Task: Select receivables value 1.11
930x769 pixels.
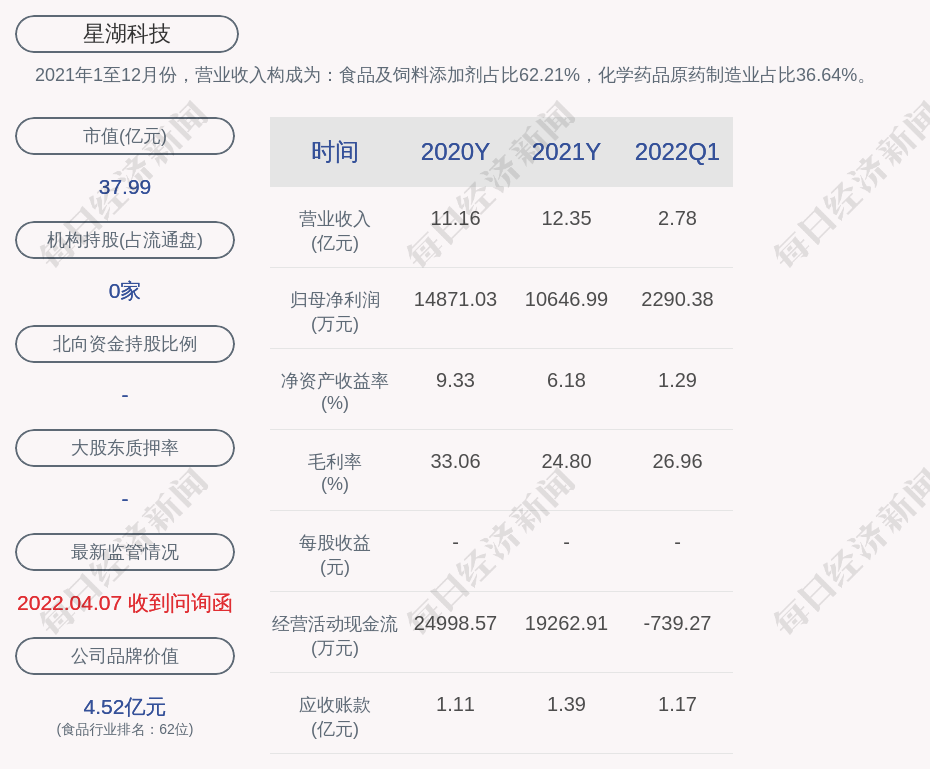Action: pyautogui.click(x=456, y=704)
